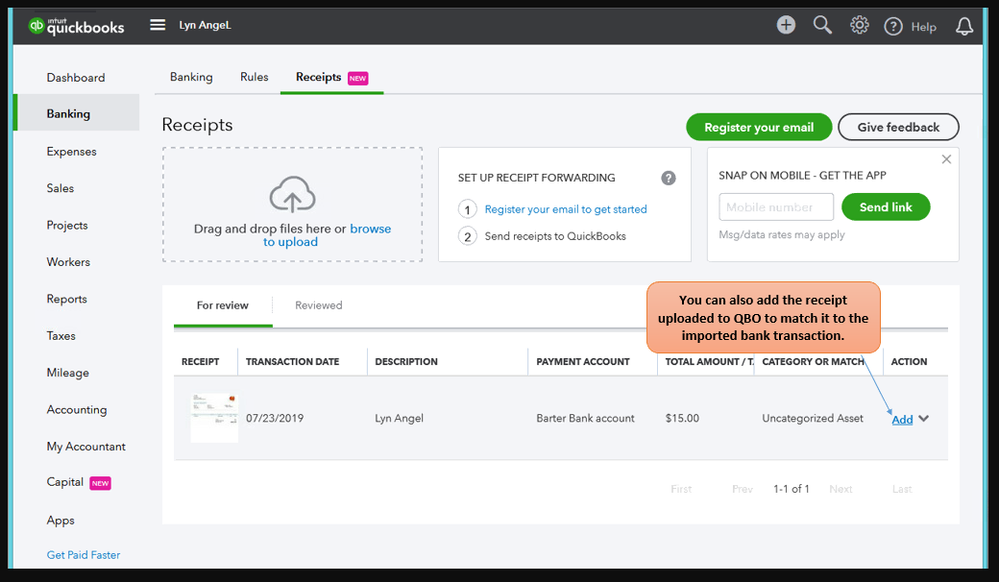Click the Next pagination link
Viewport: 999px width, 582px height.
click(841, 489)
